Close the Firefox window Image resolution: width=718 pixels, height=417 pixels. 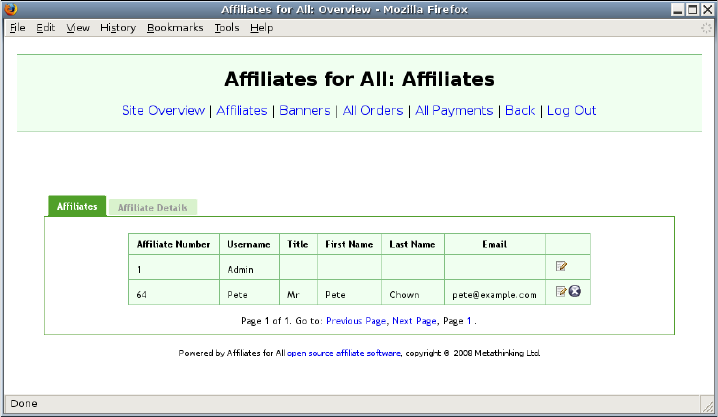[x=707, y=9]
